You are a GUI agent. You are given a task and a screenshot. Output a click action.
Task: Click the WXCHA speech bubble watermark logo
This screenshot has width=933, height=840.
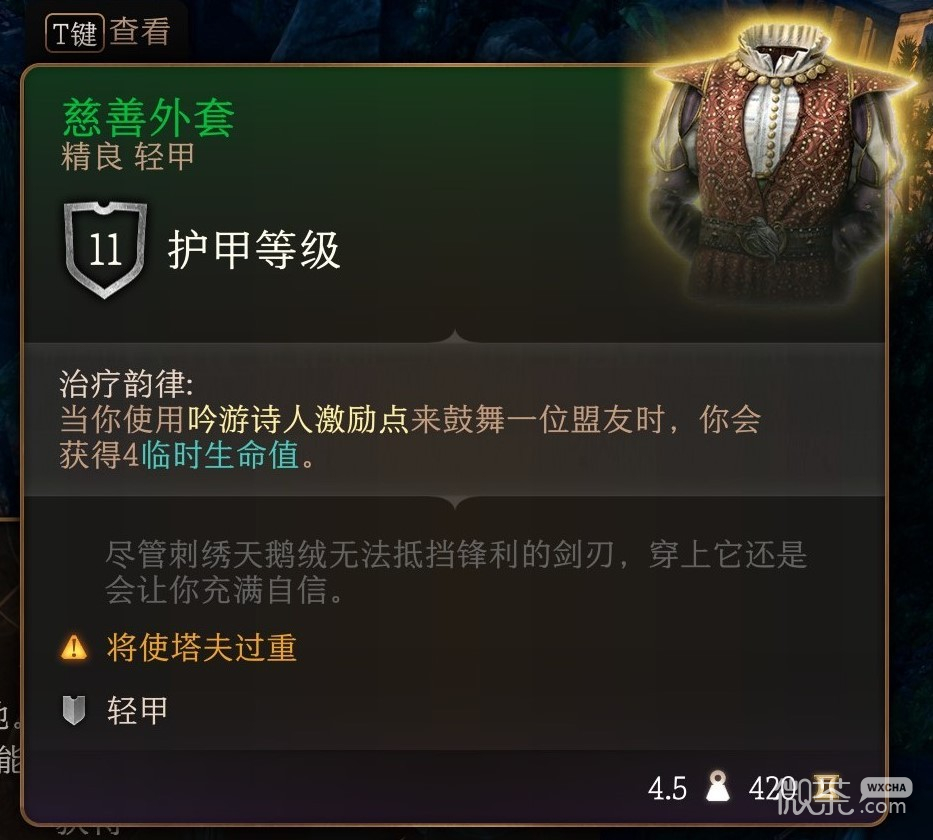pos(886,788)
